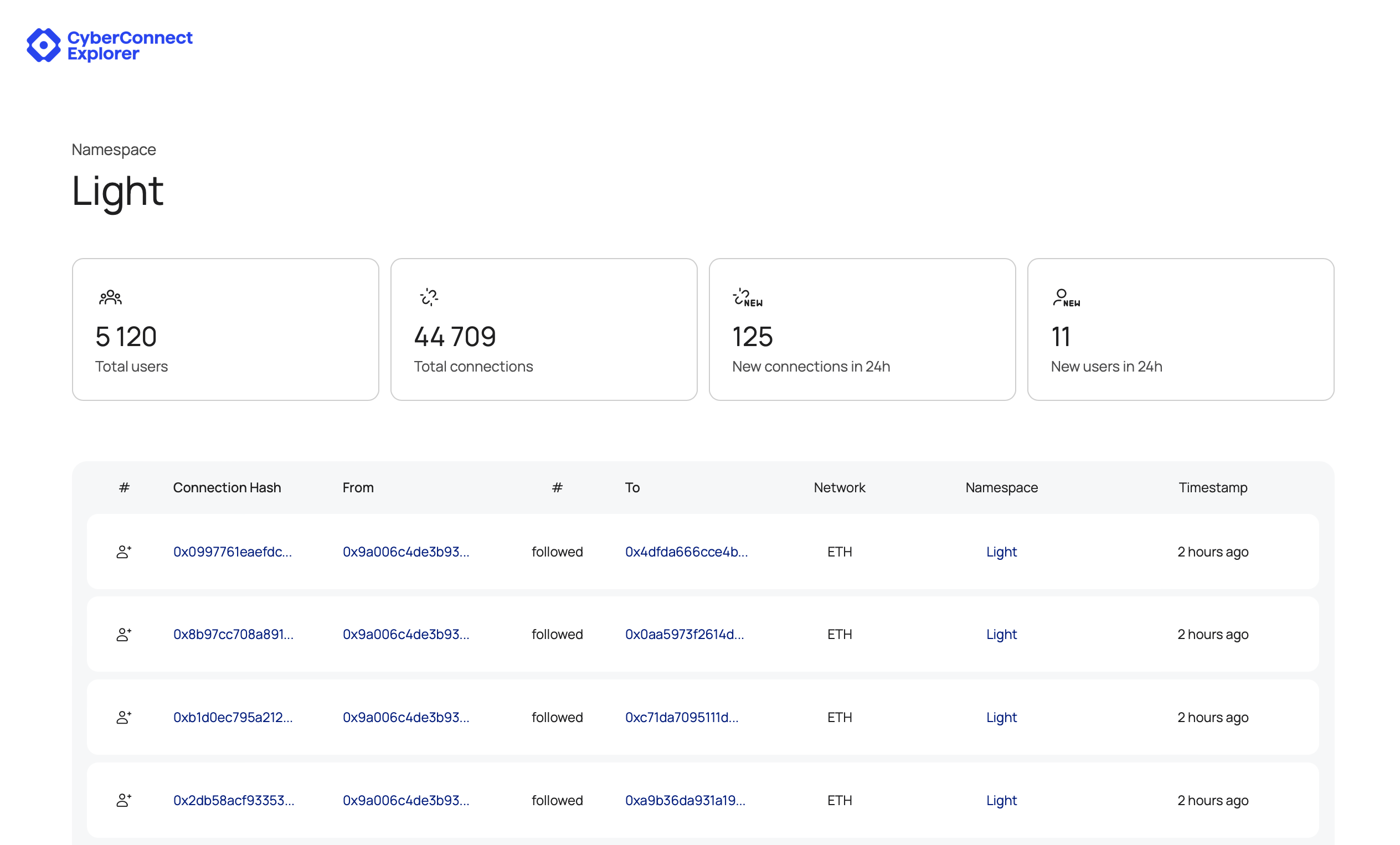Open the CyberConnect Explorer home link text
The width and height of the screenshot is (1400, 845).
coord(130,45)
